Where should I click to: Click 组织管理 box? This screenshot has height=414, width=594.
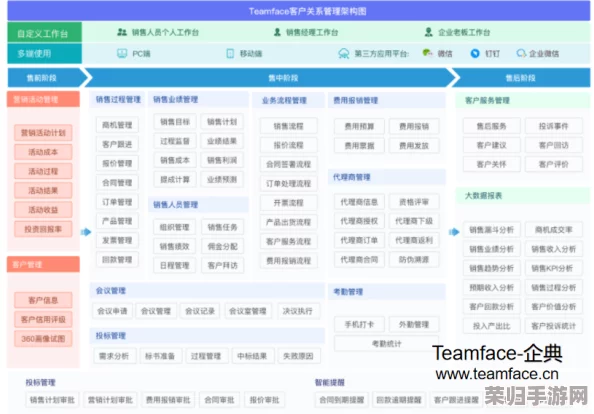point(175,227)
